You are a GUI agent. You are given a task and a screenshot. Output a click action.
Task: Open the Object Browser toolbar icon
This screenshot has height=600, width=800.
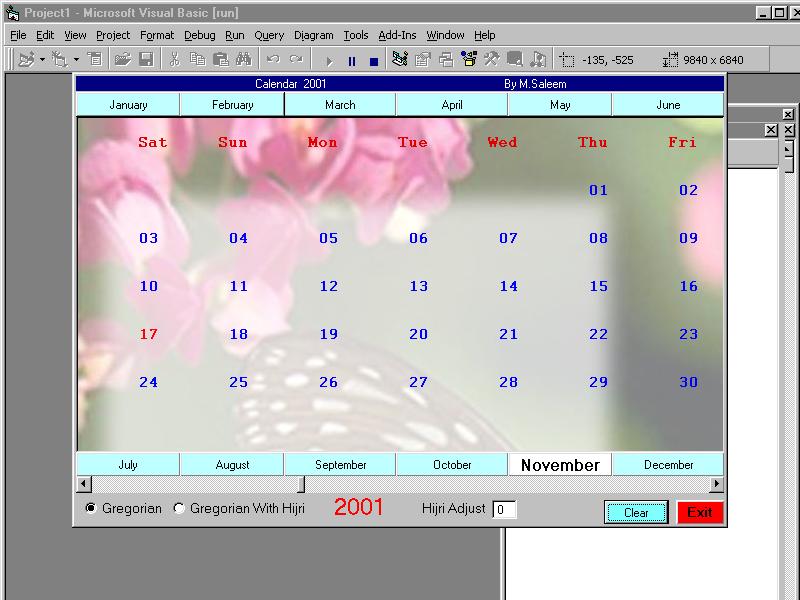[468, 60]
